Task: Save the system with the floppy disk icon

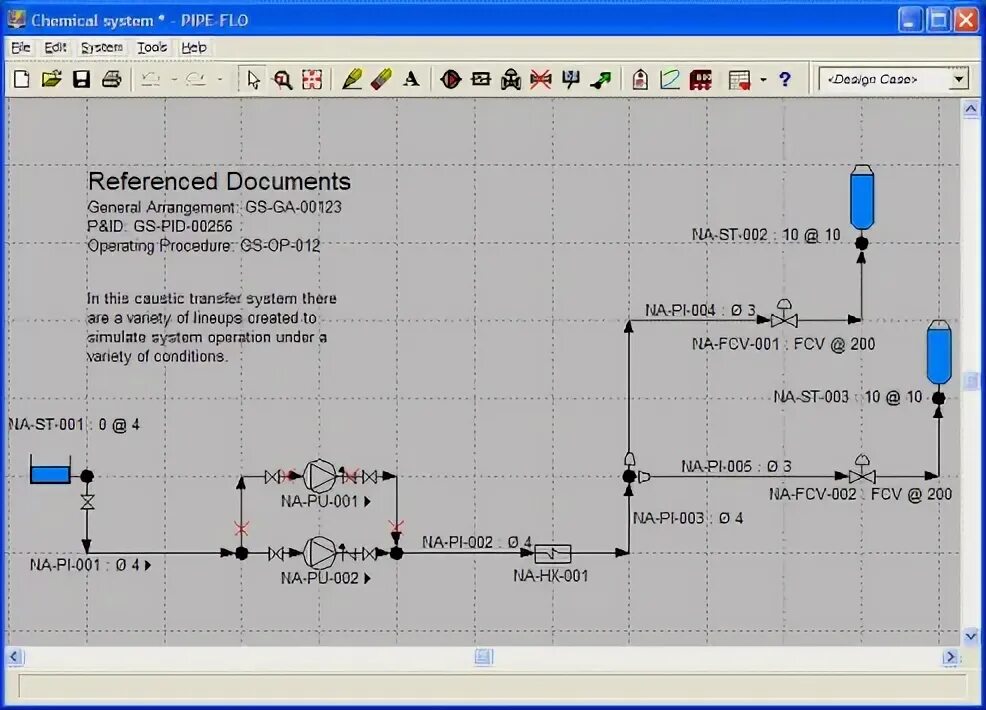Action: pos(81,79)
